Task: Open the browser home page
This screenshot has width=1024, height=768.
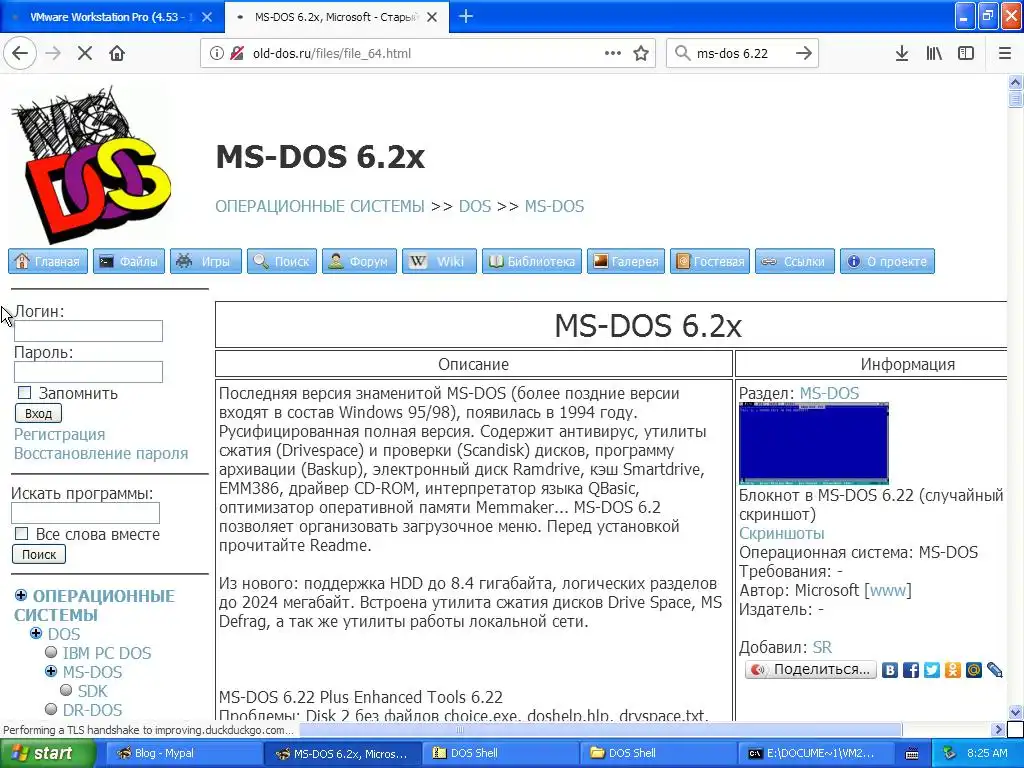Action: tap(117, 54)
